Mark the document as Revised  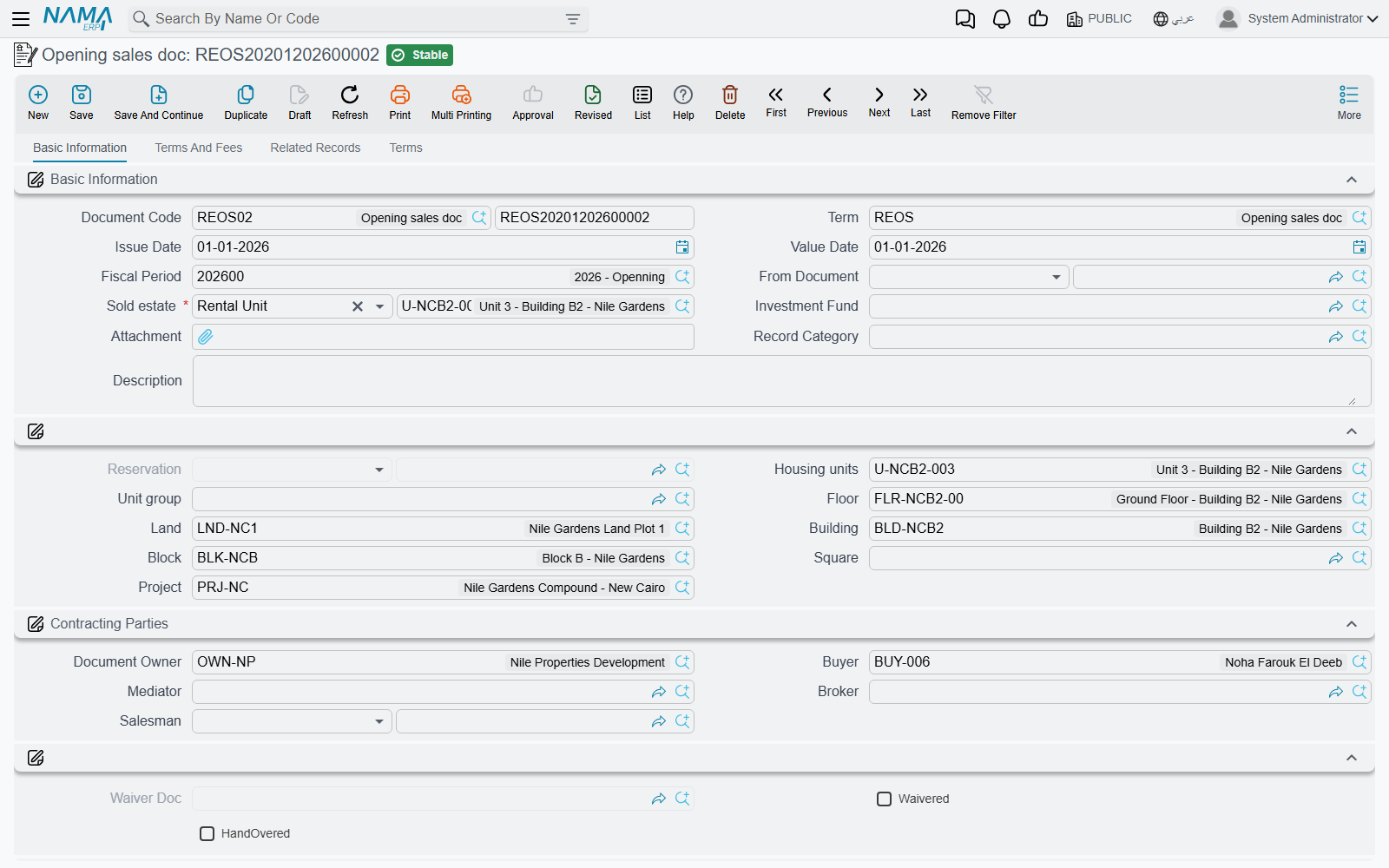[593, 102]
